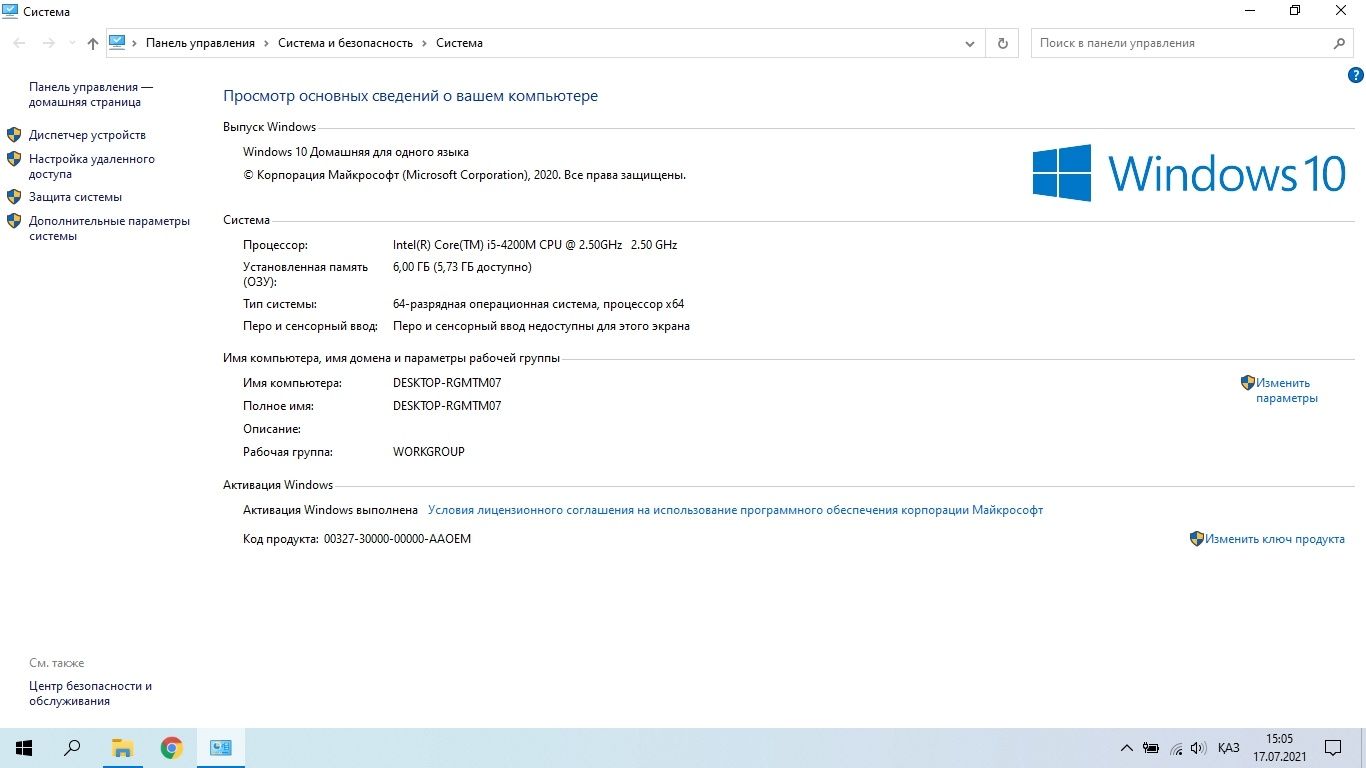The image size is (1366, 768).
Task: Click shield icon beside 'Изменить ключ продукта'
Action: point(1196,538)
